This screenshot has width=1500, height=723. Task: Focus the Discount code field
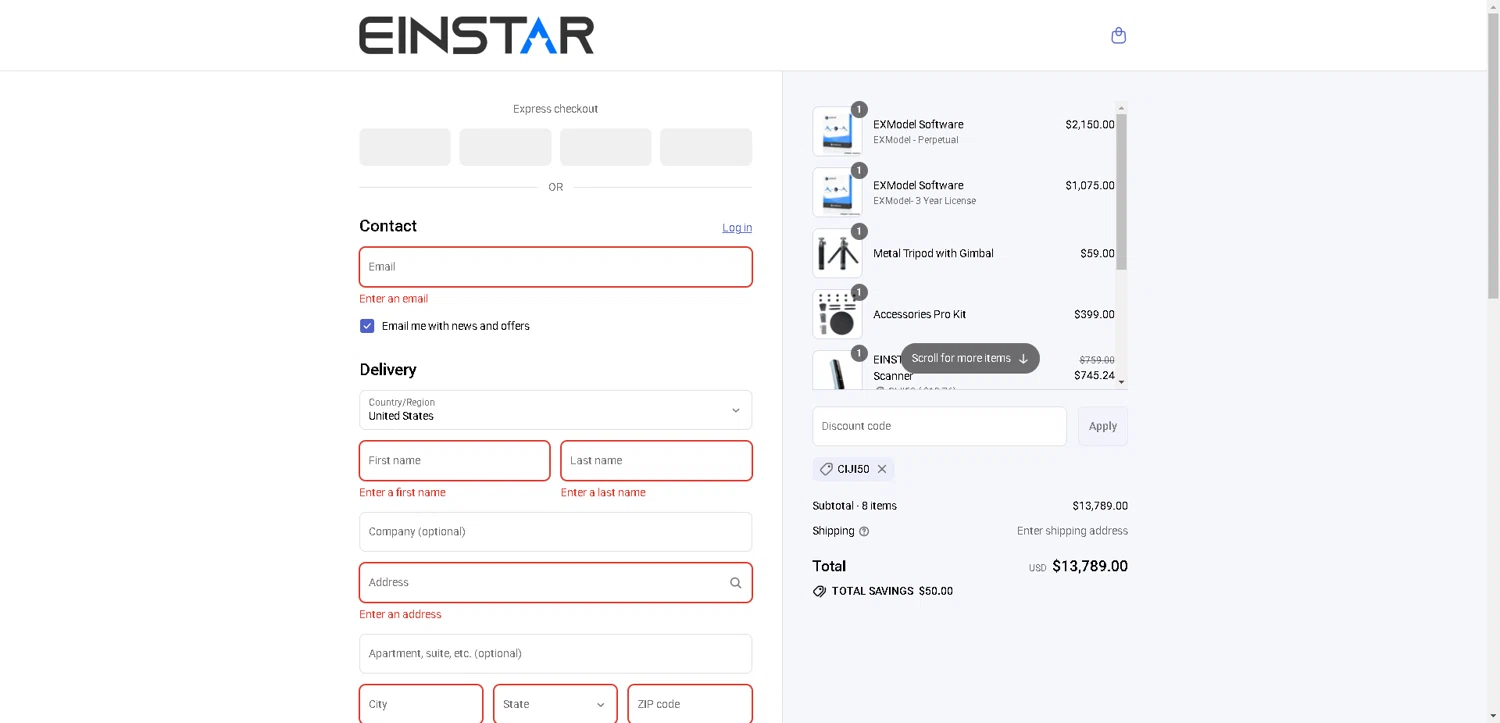tap(939, 426)
